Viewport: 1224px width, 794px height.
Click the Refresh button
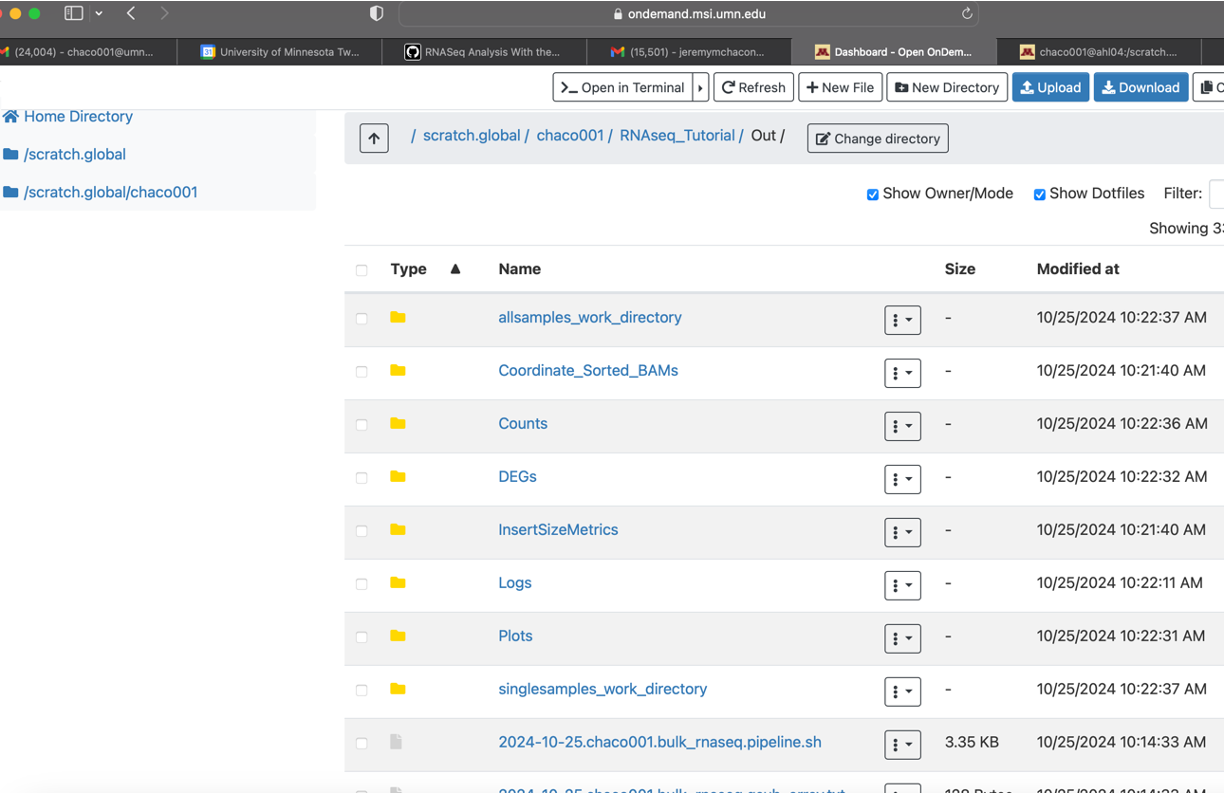754,87
